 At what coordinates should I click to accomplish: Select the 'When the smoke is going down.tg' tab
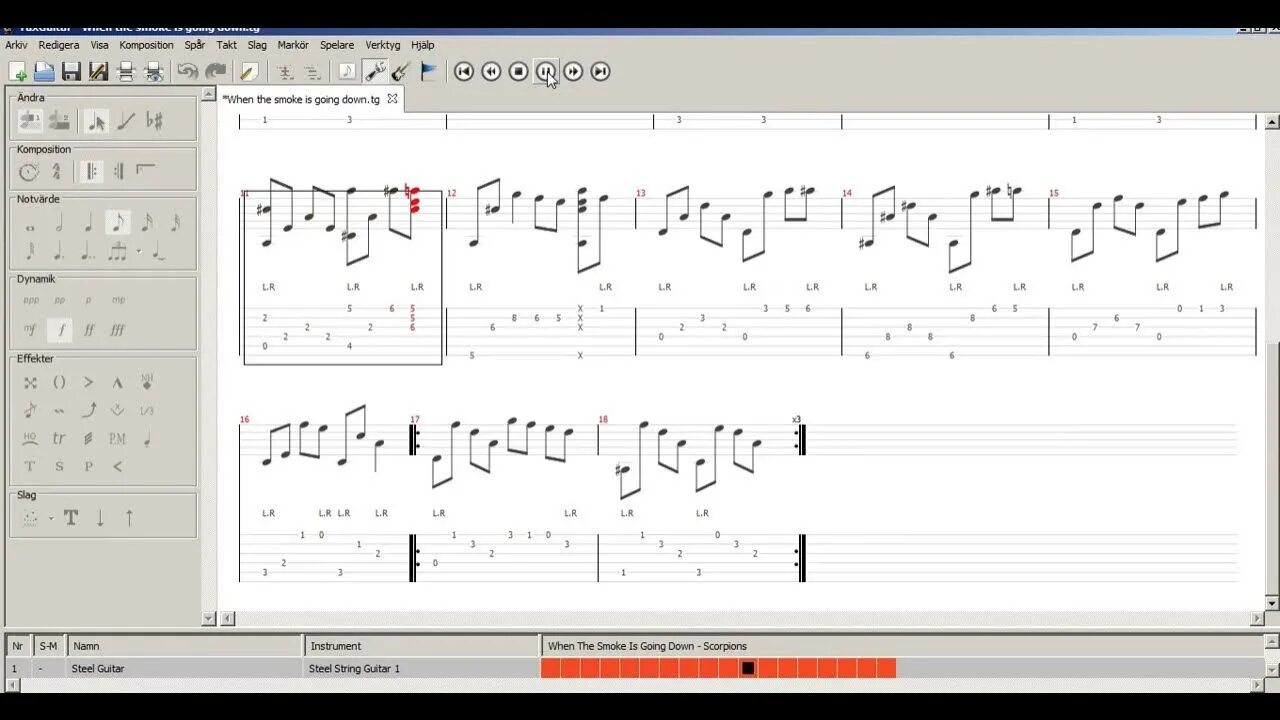[x=301, y=99]
